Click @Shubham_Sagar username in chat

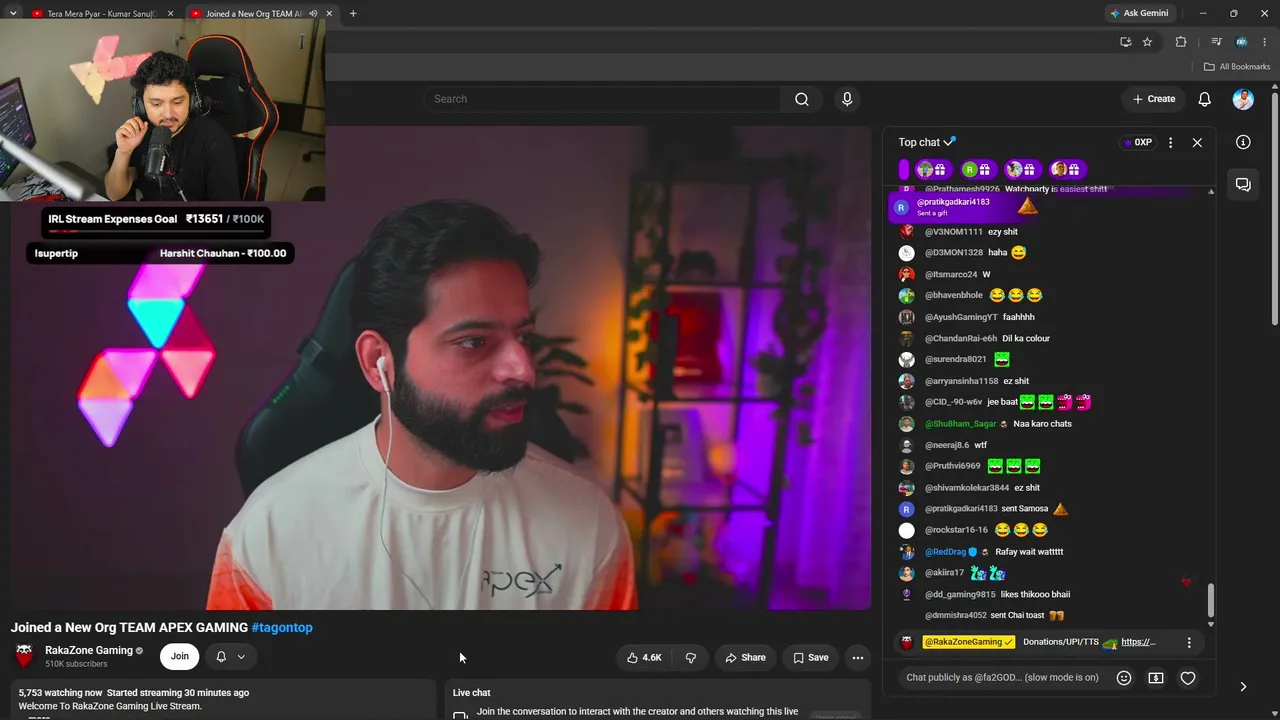[960, 424]
